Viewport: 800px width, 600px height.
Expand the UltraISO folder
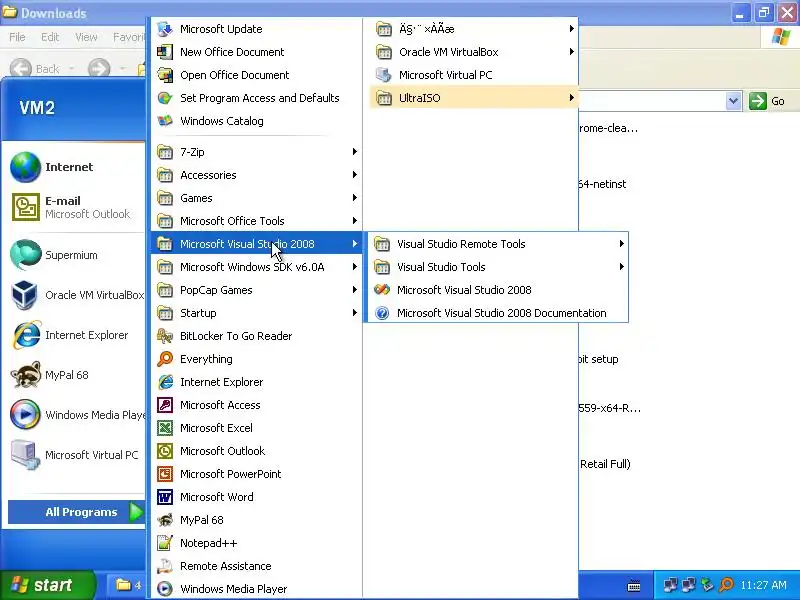point(474,98)
